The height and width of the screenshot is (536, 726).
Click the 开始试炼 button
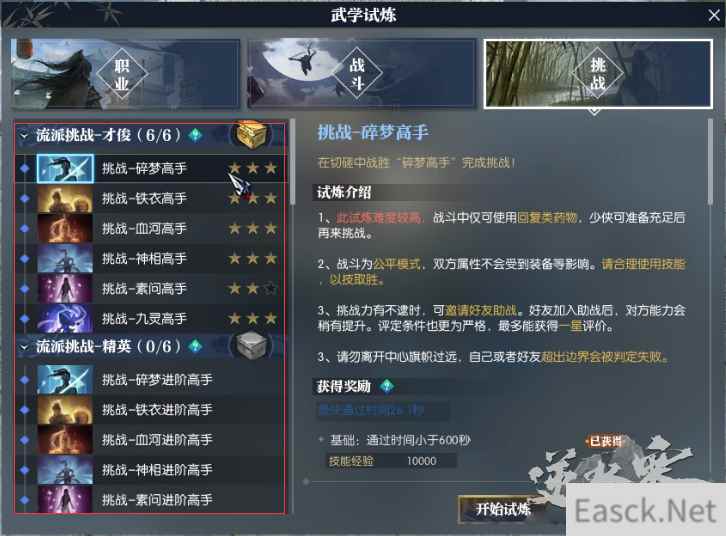coord(503,509)
